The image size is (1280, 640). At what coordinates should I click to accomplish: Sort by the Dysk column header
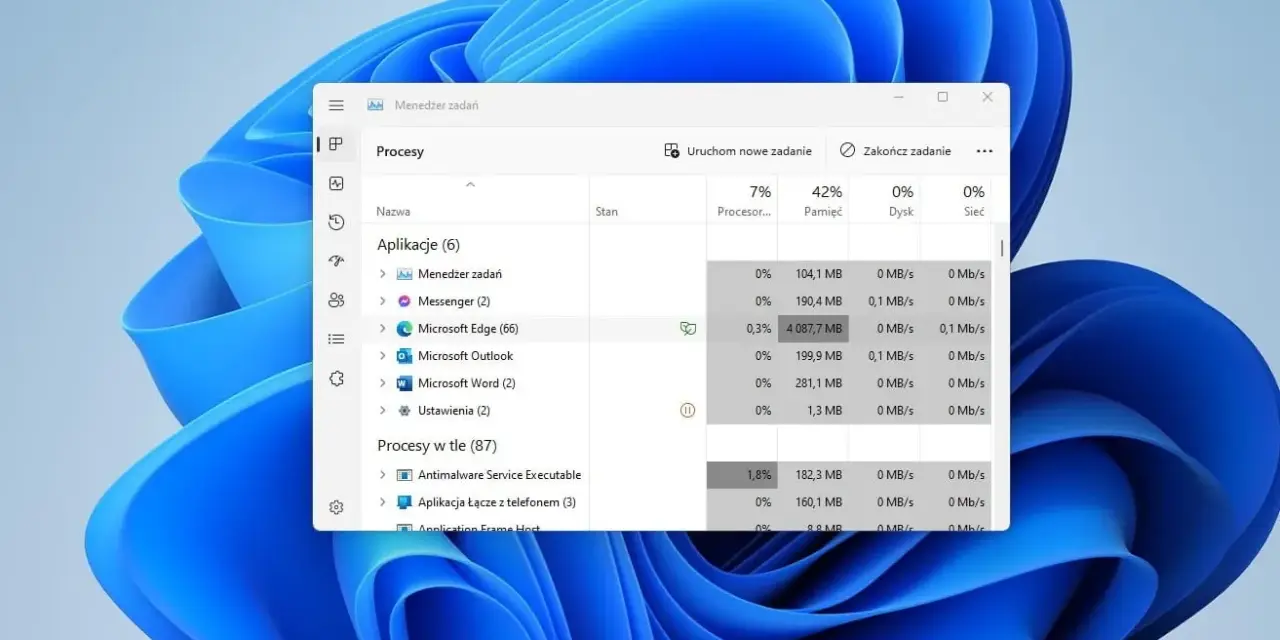[884, 200]
